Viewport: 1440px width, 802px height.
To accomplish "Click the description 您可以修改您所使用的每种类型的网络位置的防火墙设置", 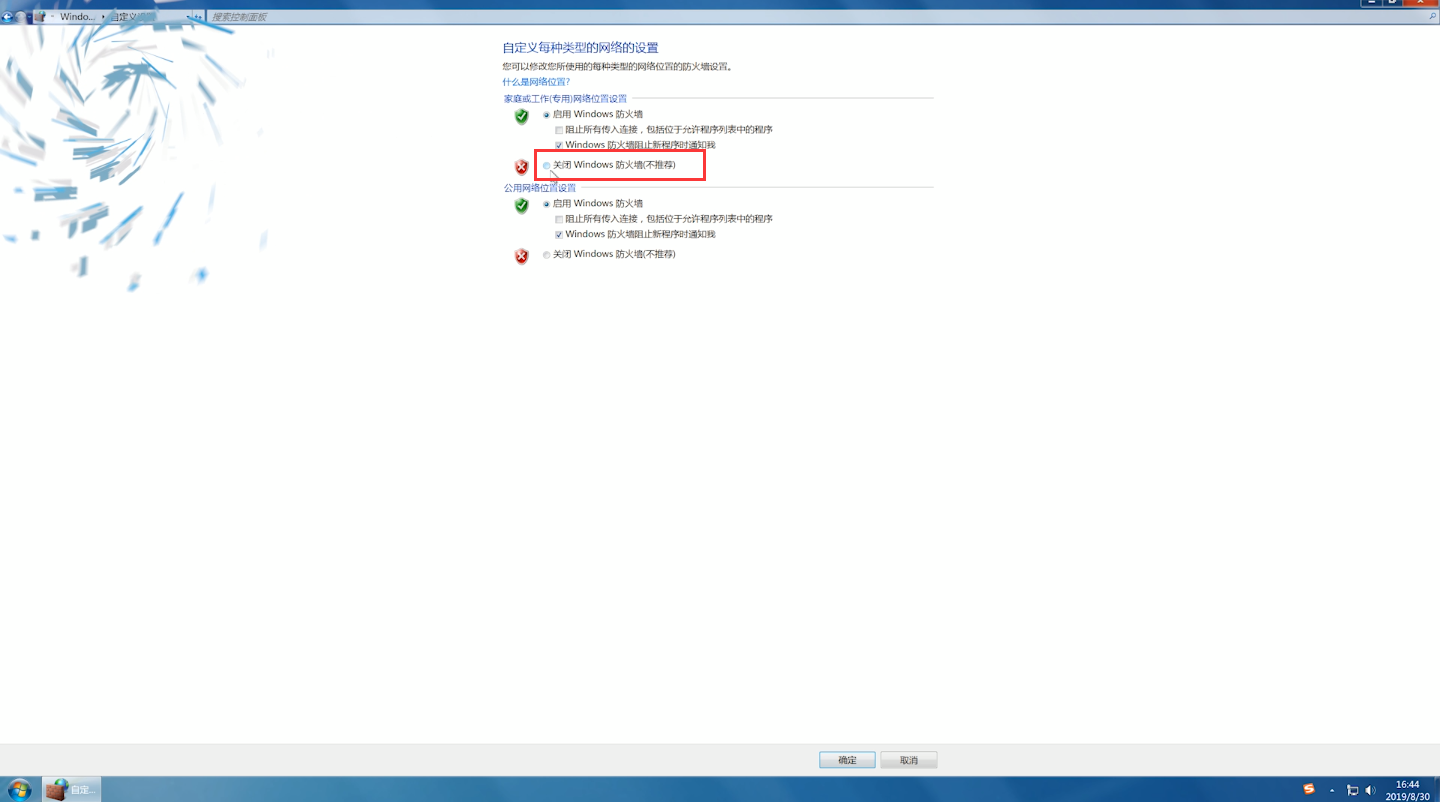I will (x=617, y=67).
